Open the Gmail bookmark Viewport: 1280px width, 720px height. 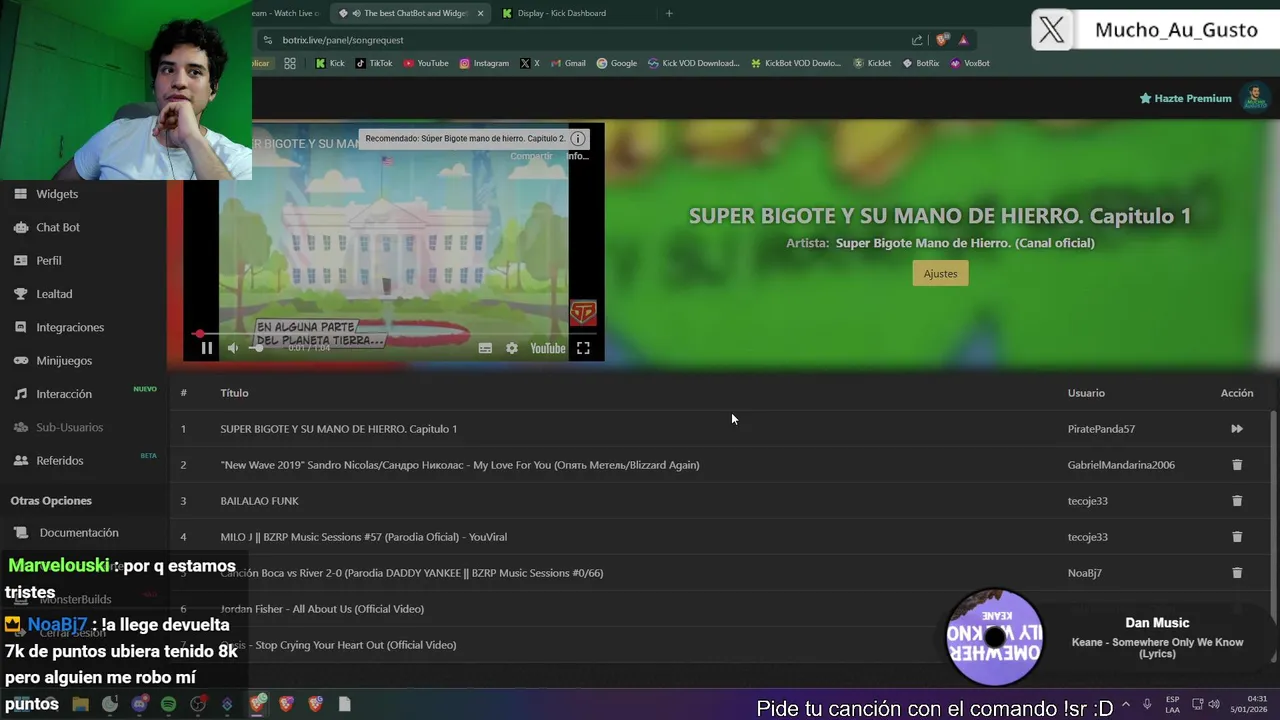tap(568, 63)
